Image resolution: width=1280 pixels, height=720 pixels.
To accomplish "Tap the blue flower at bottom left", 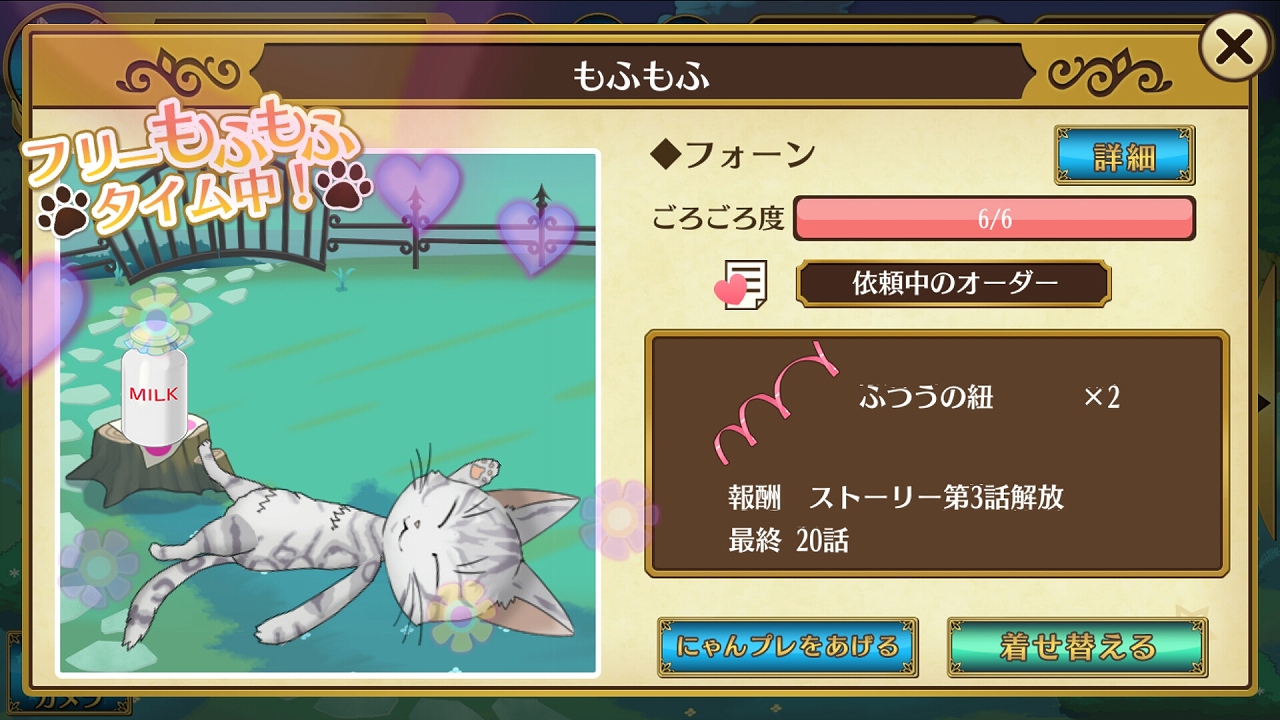I will pos(99,568).
